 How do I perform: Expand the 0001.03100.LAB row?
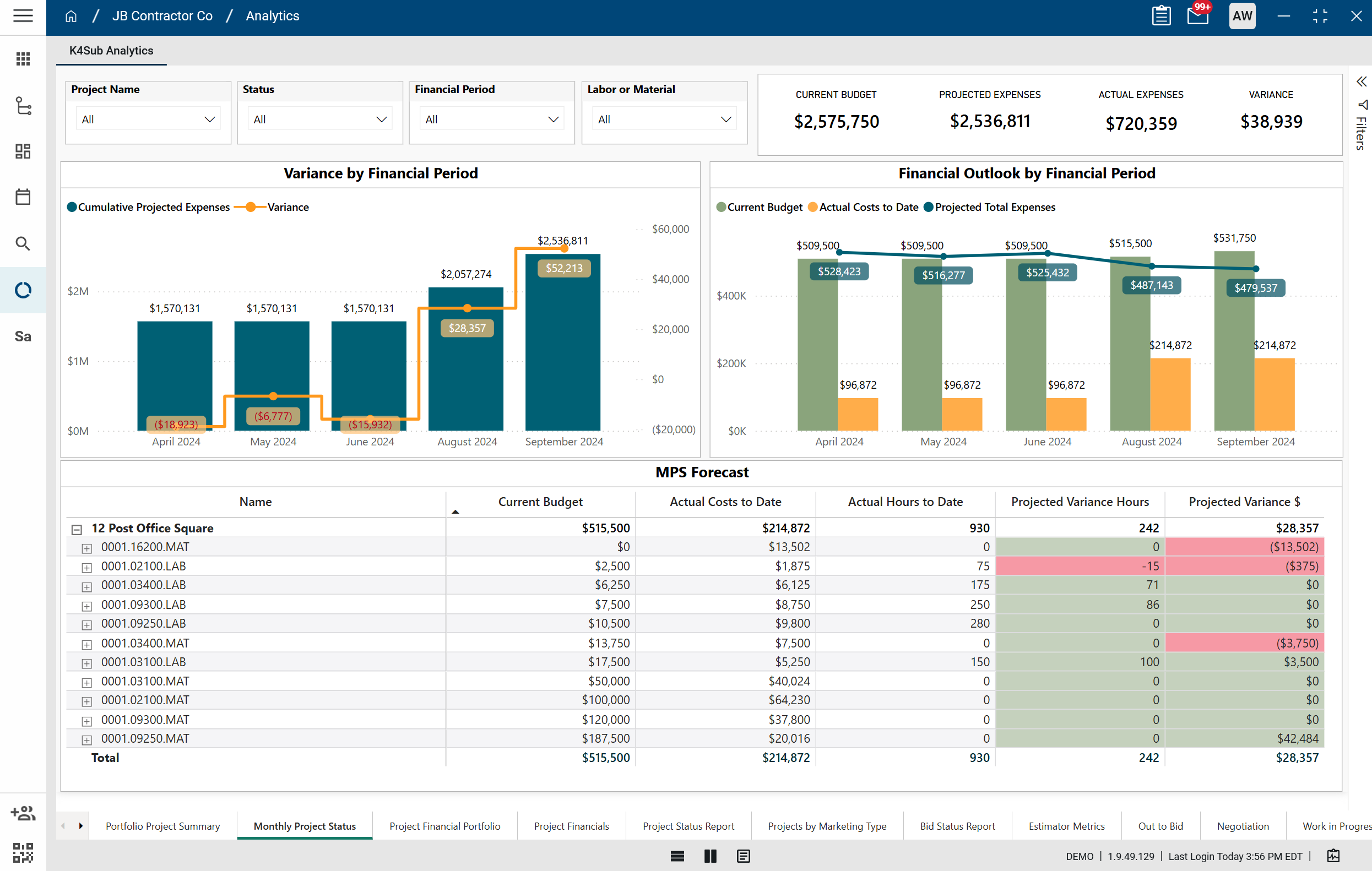pyautogui.click(x=86, y=663)
